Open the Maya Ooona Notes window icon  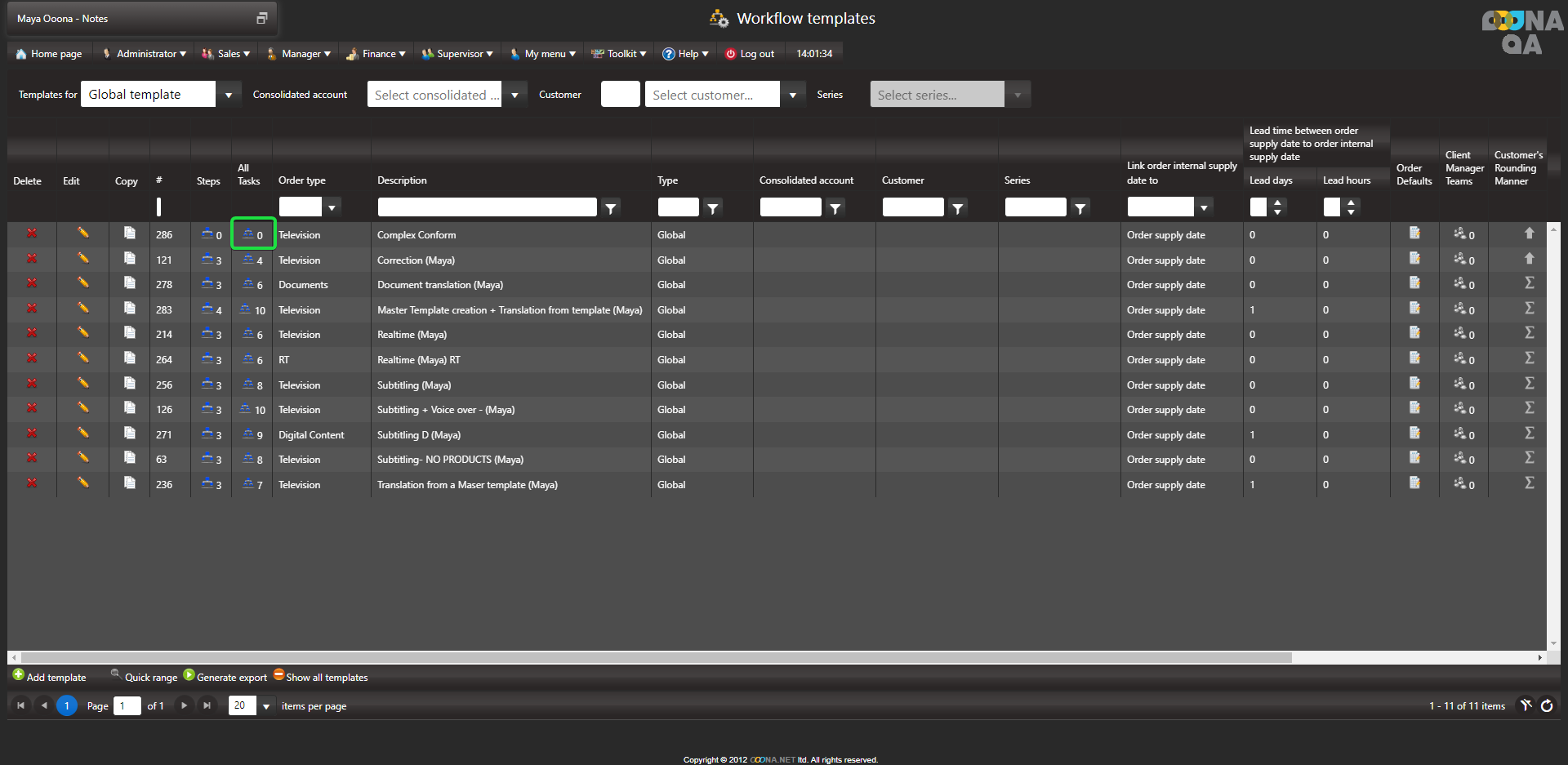click(x=261, y=18)
